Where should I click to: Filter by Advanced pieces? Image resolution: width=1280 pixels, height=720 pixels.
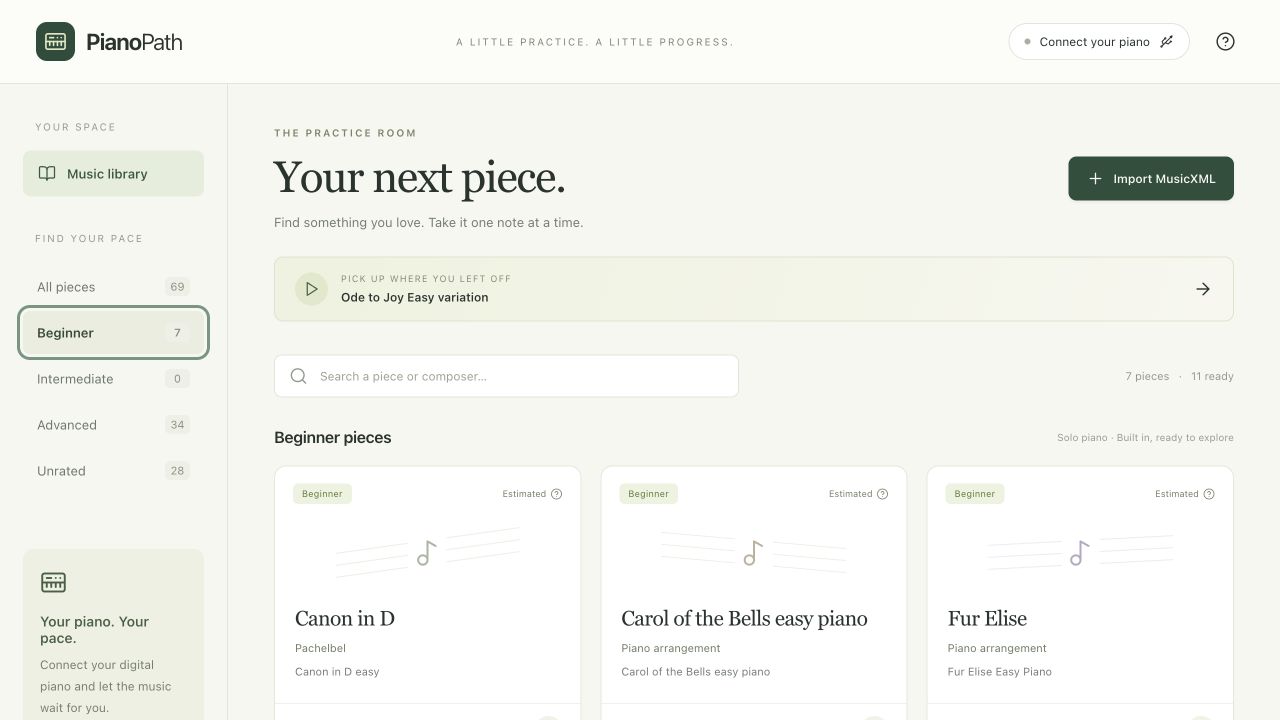(x=113, y=425)
